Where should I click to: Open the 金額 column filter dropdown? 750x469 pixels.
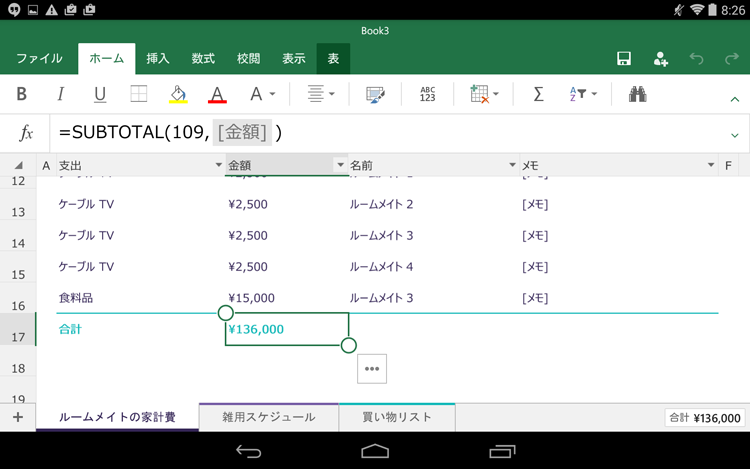[340, 165]
